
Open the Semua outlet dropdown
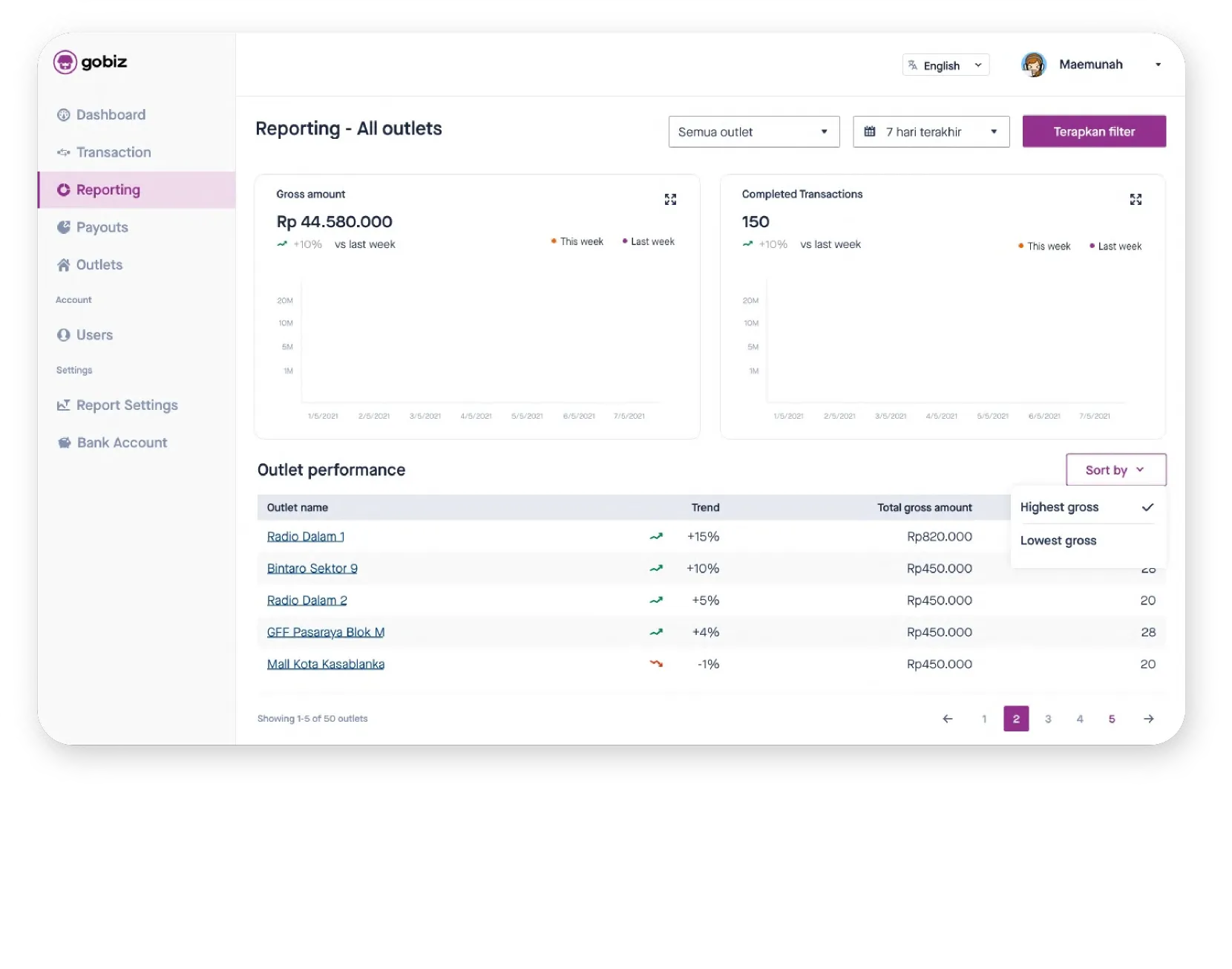click(x=753, y=132)
